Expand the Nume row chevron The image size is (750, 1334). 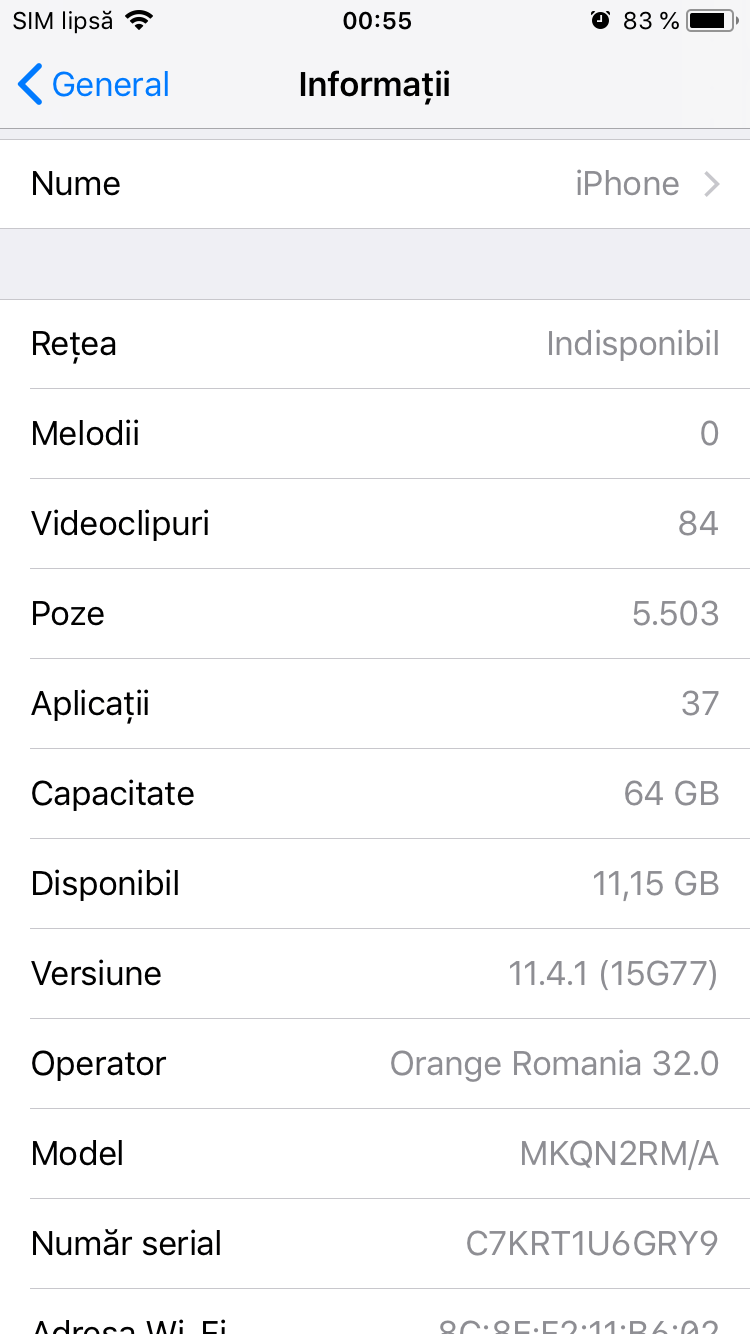pyautogui.click(x=711, y=184)
